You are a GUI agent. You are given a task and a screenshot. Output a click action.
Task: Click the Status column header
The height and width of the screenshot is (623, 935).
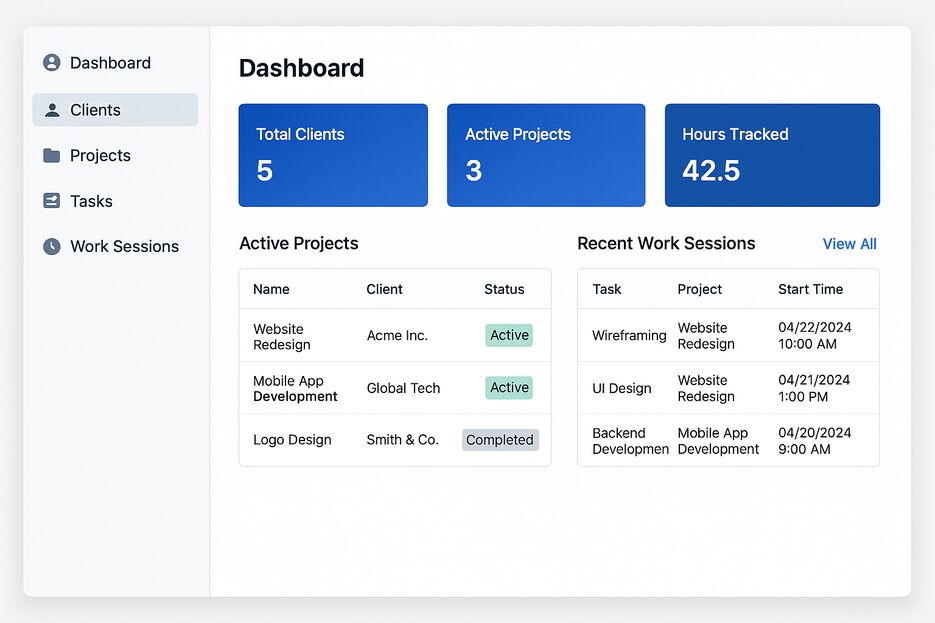pyautogui.click(x=504, y=289)
